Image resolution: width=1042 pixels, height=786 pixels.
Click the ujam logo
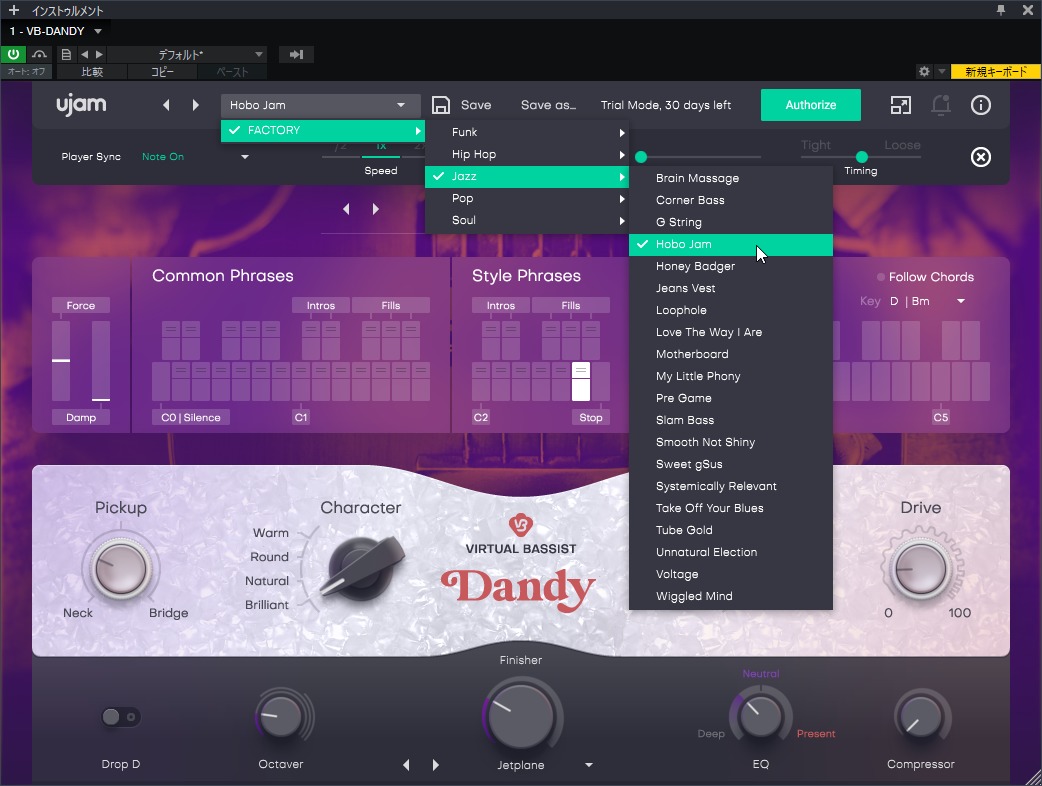[x=81, y=104]
